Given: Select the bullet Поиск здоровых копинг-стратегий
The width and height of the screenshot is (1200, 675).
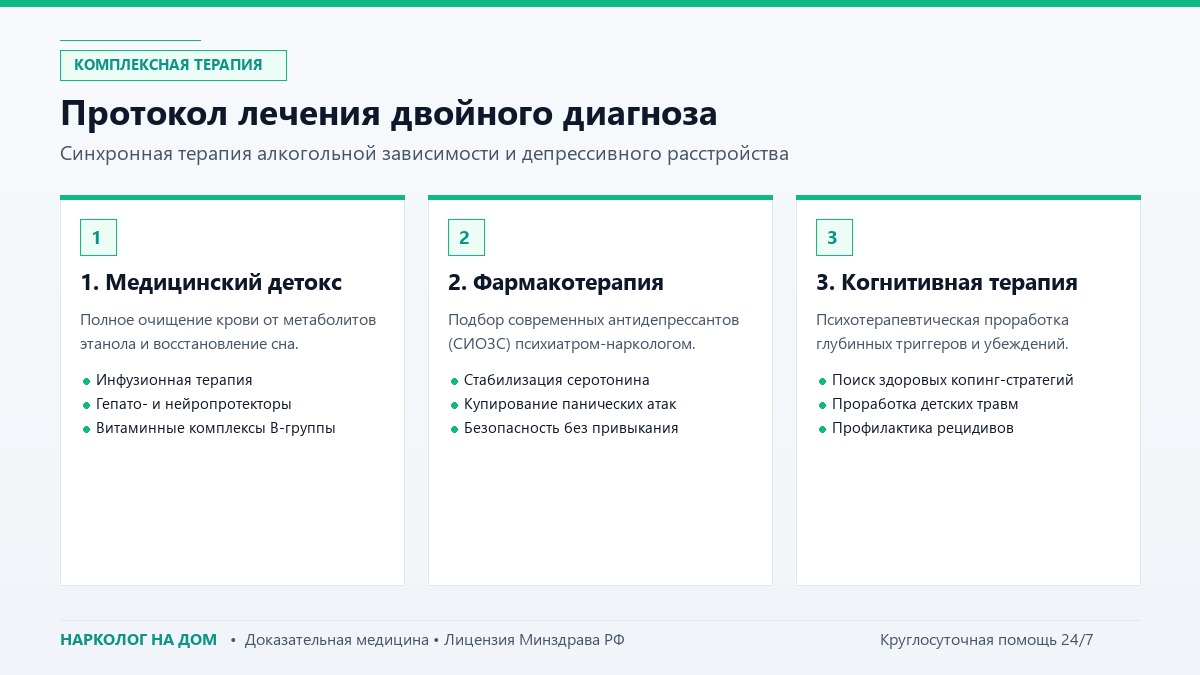Looking at the screenshot, I should [x=953, y=380].
